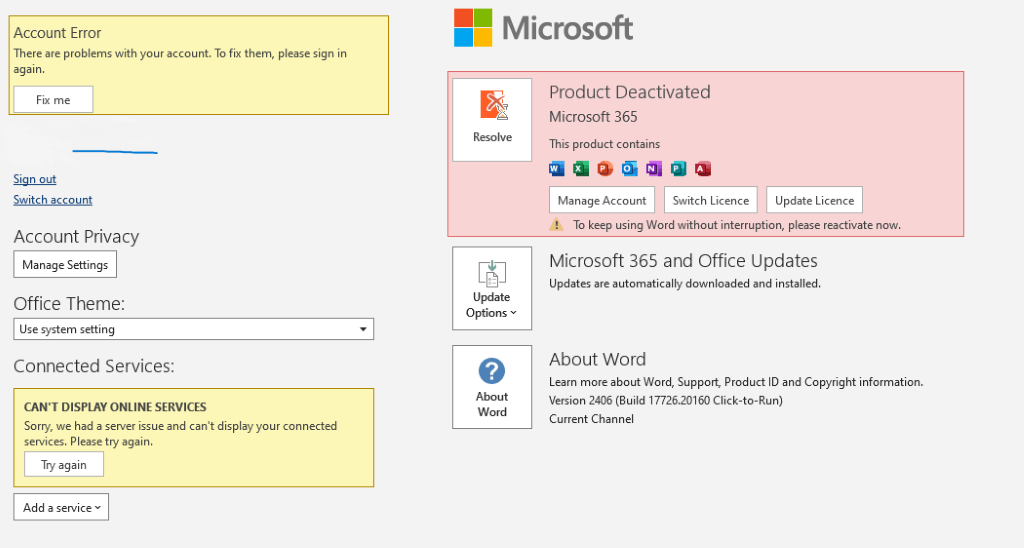The image size is (1024, 548).
Task: Click the Access app icon
Action: tap(702, 169)
